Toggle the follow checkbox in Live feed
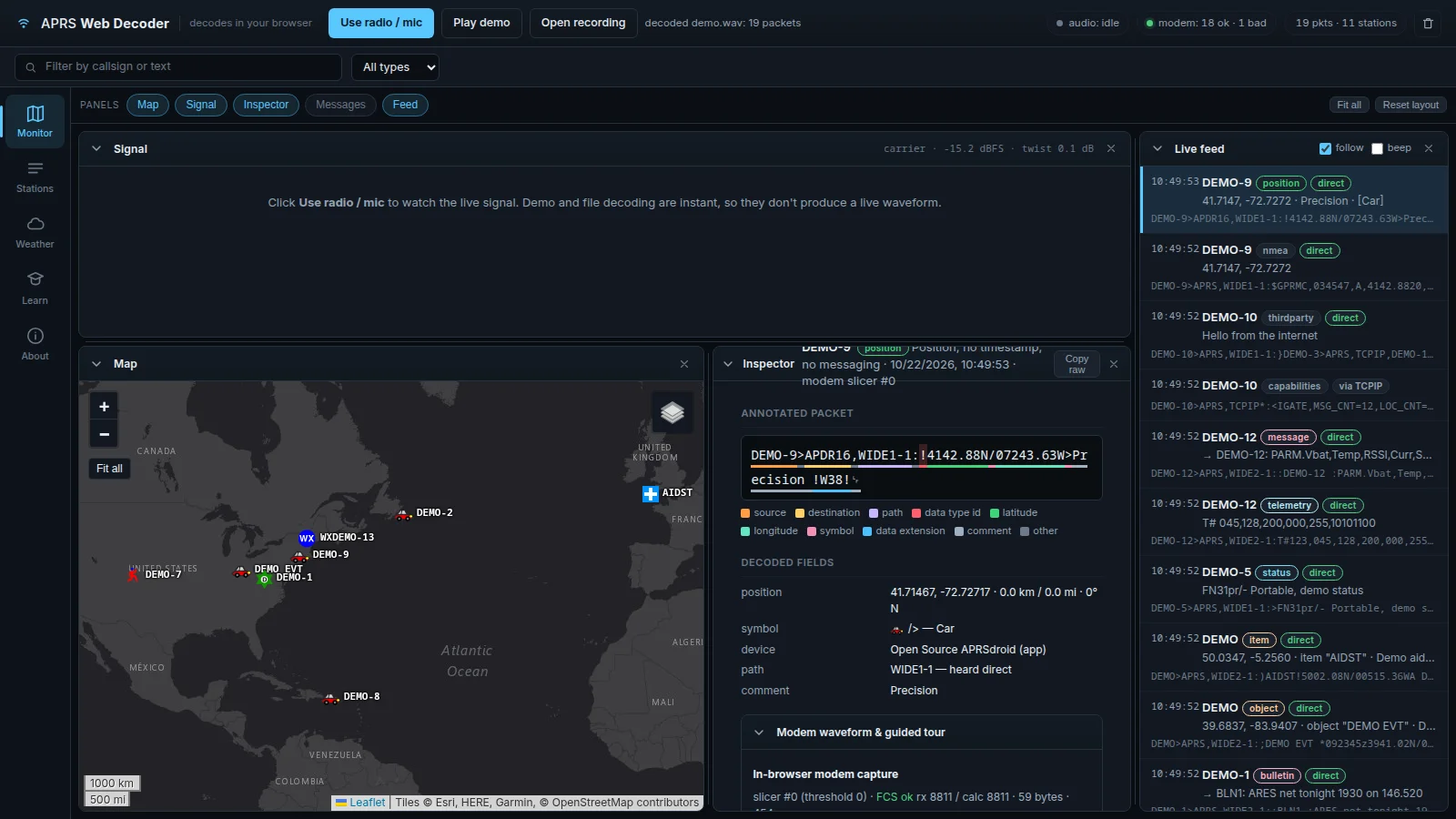This screenshot has width=1456, height=819. click(1325, 148)
